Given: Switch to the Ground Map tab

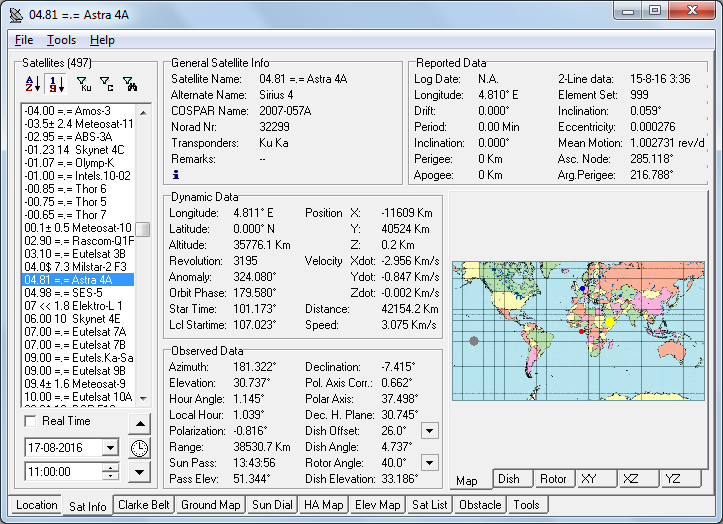Looking at the screenshot, I should (210, 505).
